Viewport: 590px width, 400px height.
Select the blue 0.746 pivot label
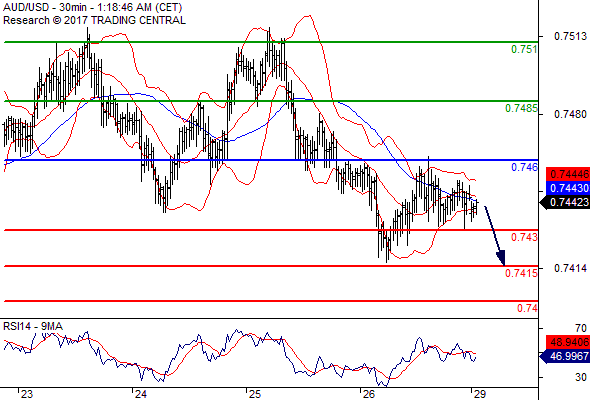524,167
